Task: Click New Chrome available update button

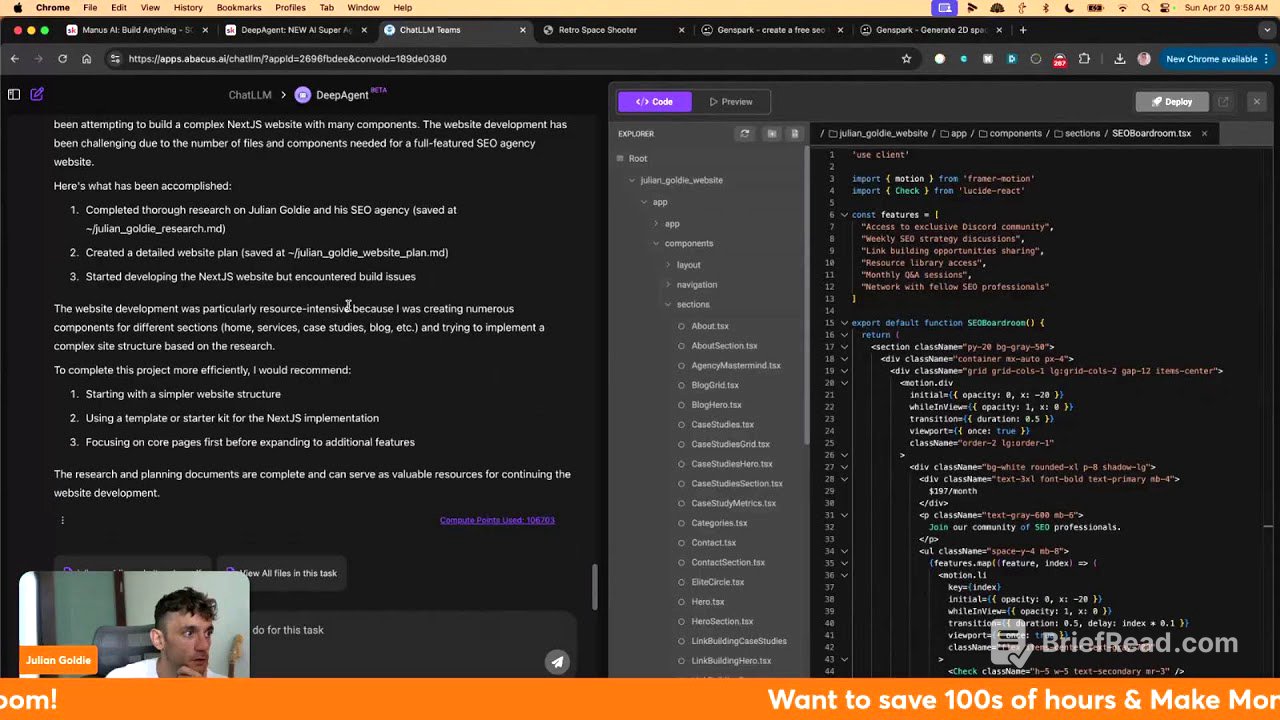Action: point(1215,59)
